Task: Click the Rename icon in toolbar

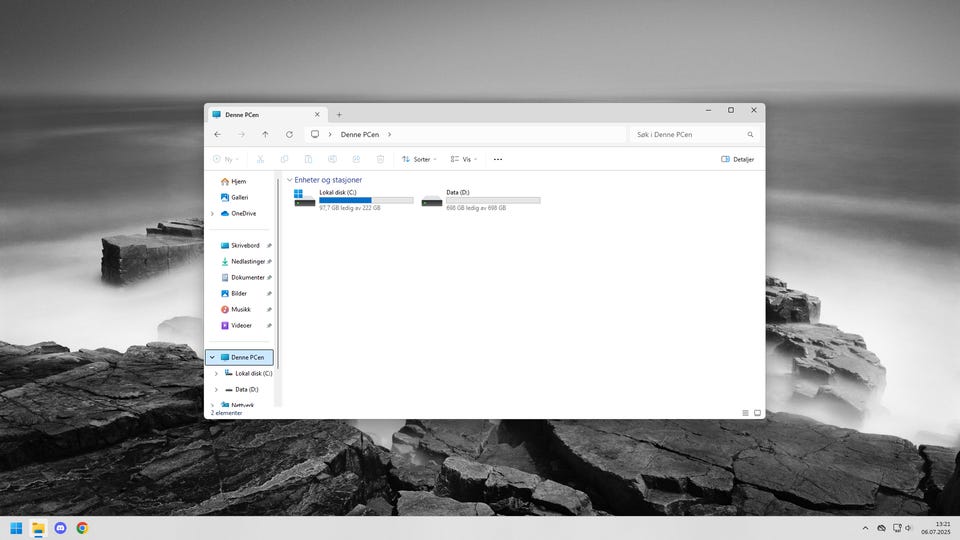Action: pos(332,159)
